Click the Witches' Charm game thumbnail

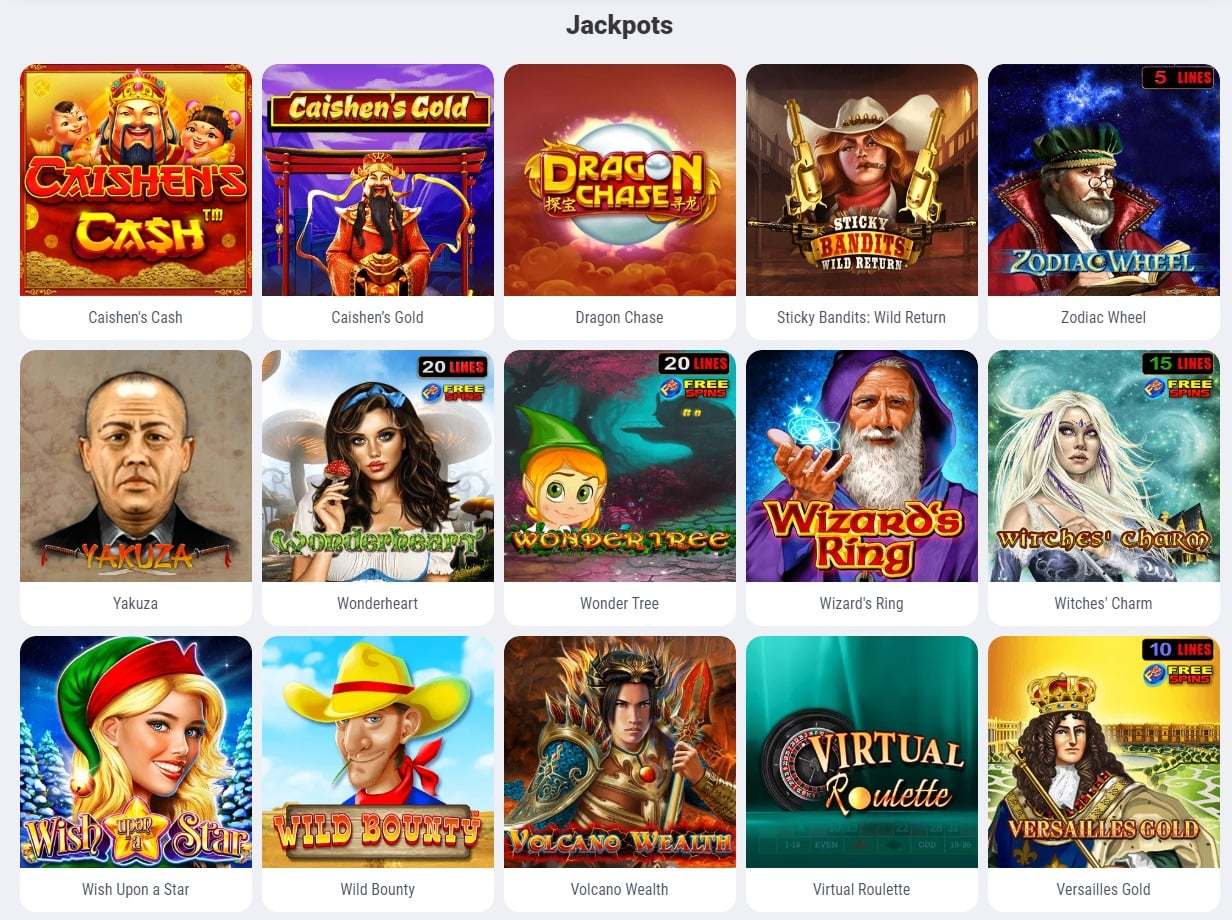pyautogui.click(x=1104, y=466)
